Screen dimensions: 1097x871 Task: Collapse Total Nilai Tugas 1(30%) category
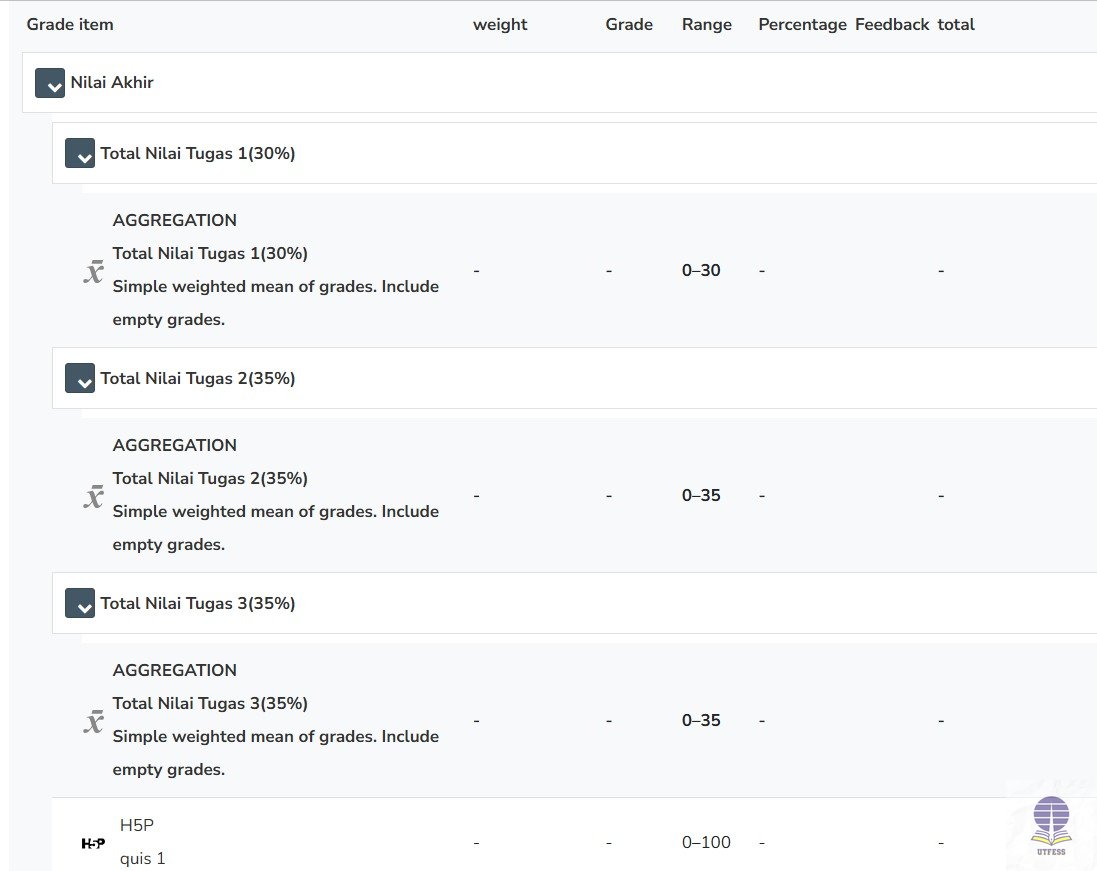(x=80, y=153)
